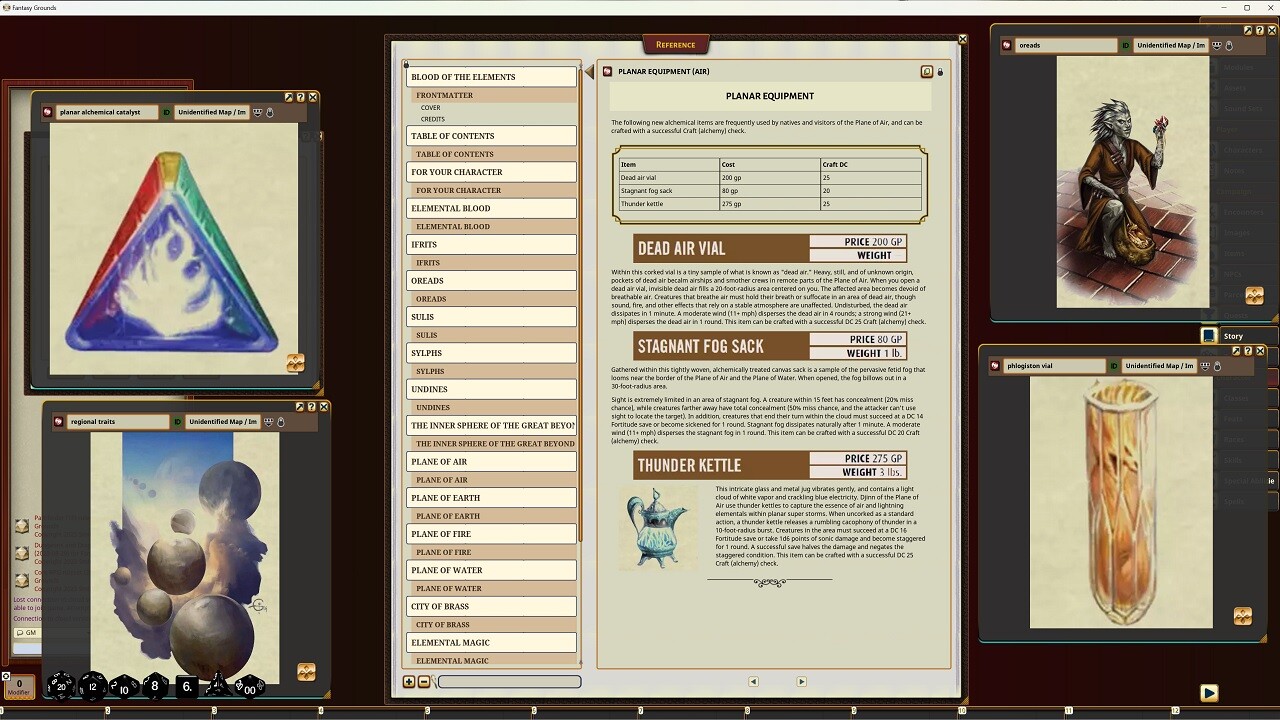The height and width of the screenshot is (720, 1280).
Task: Expand the PLANE OF FIRE section in the reference index
Action: tap(491, 533)
